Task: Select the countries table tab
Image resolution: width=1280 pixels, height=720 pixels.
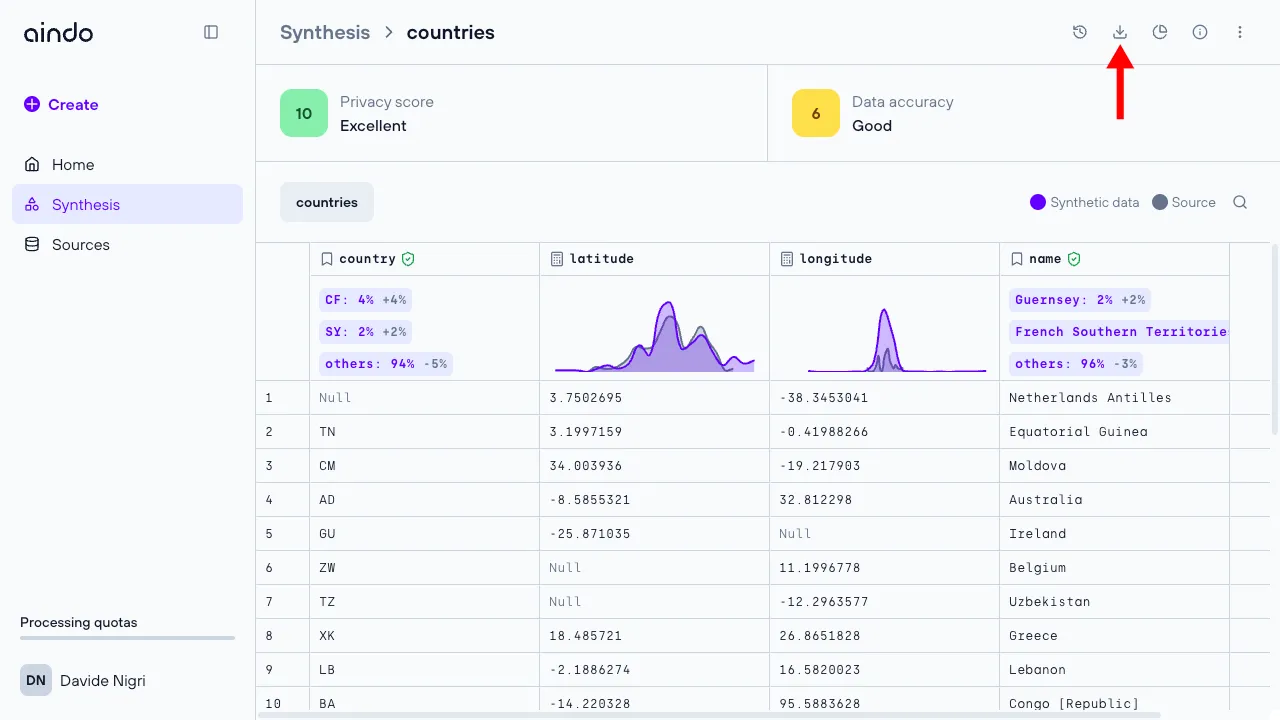Action: tap(327, 202)
